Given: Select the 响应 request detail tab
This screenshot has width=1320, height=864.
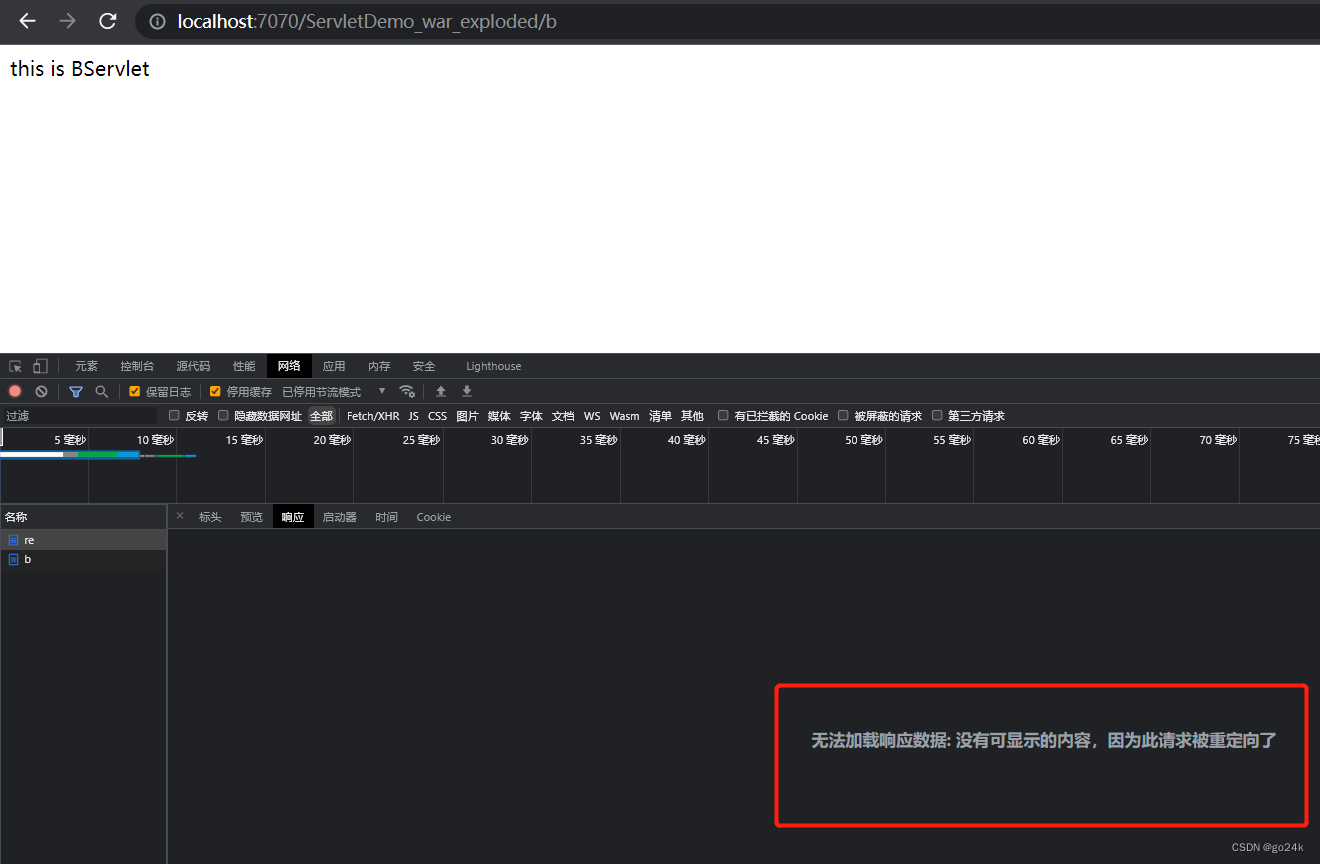Looking at the screenshot, I should [293, 517].
